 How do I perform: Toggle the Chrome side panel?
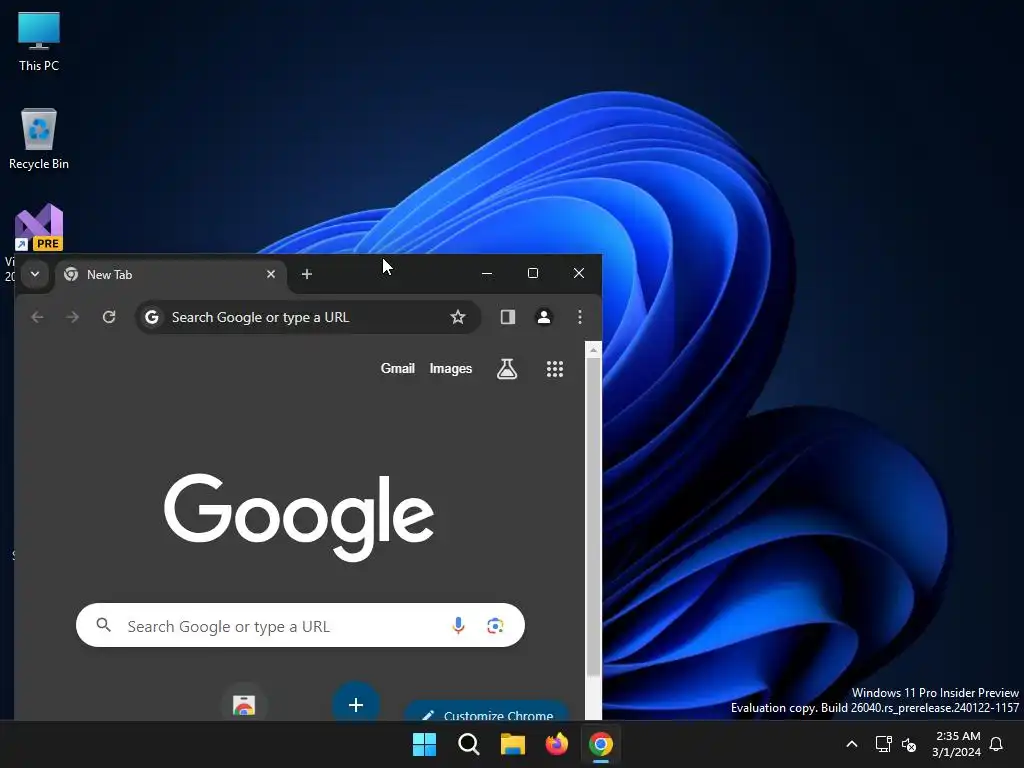coord(508,317)
